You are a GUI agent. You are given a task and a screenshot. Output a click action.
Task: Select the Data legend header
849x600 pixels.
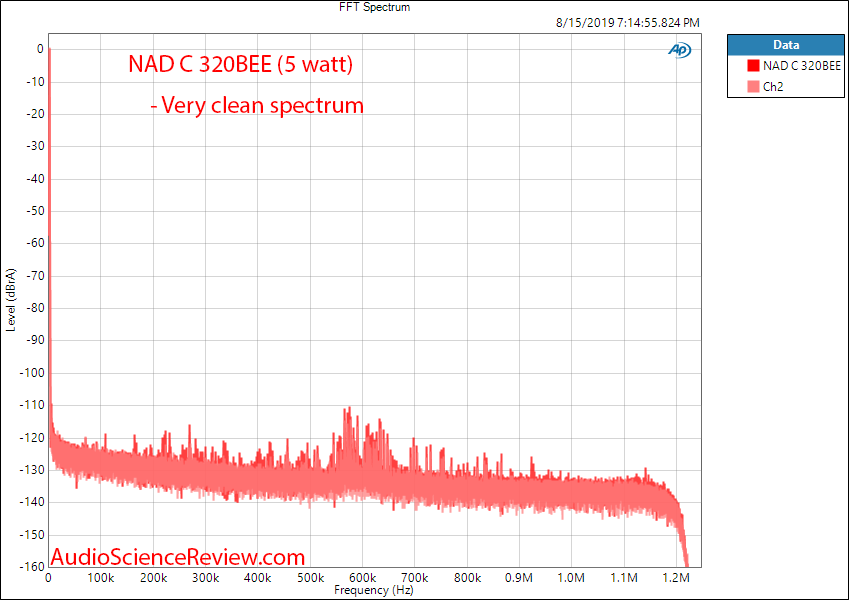point(786,45)
